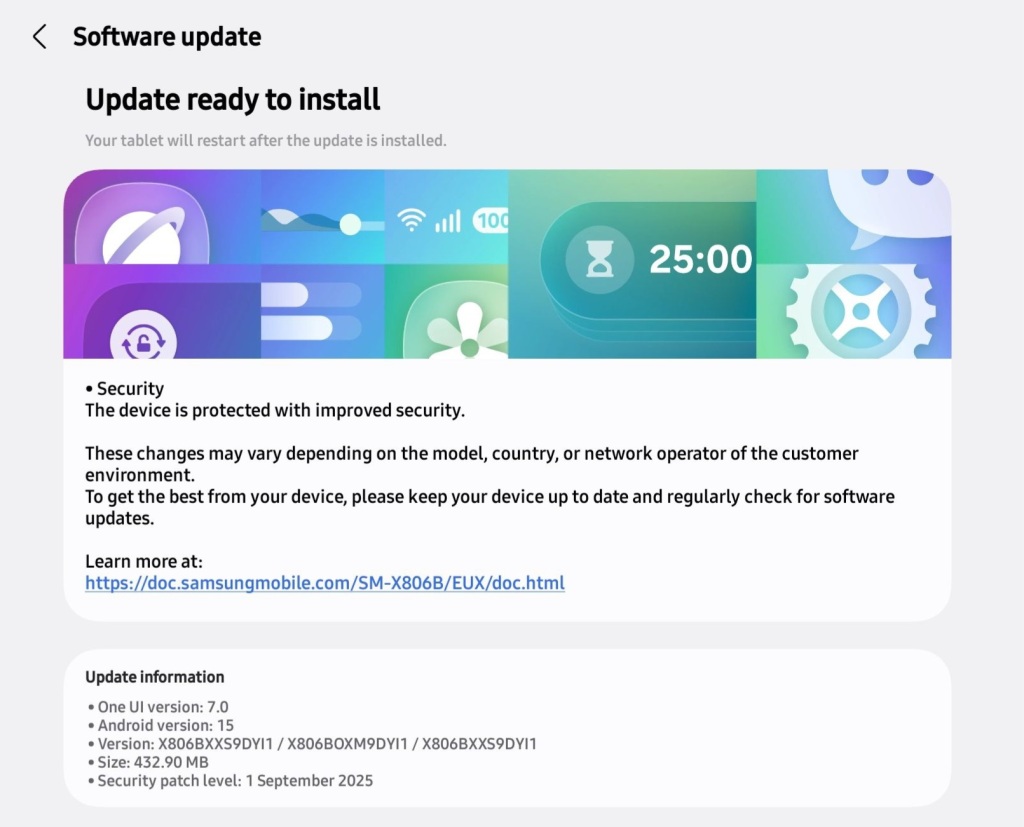Viewport: 1024px width, 827px height.
Task: Click 'To get the best from your device' text
Action: (490, 507)
